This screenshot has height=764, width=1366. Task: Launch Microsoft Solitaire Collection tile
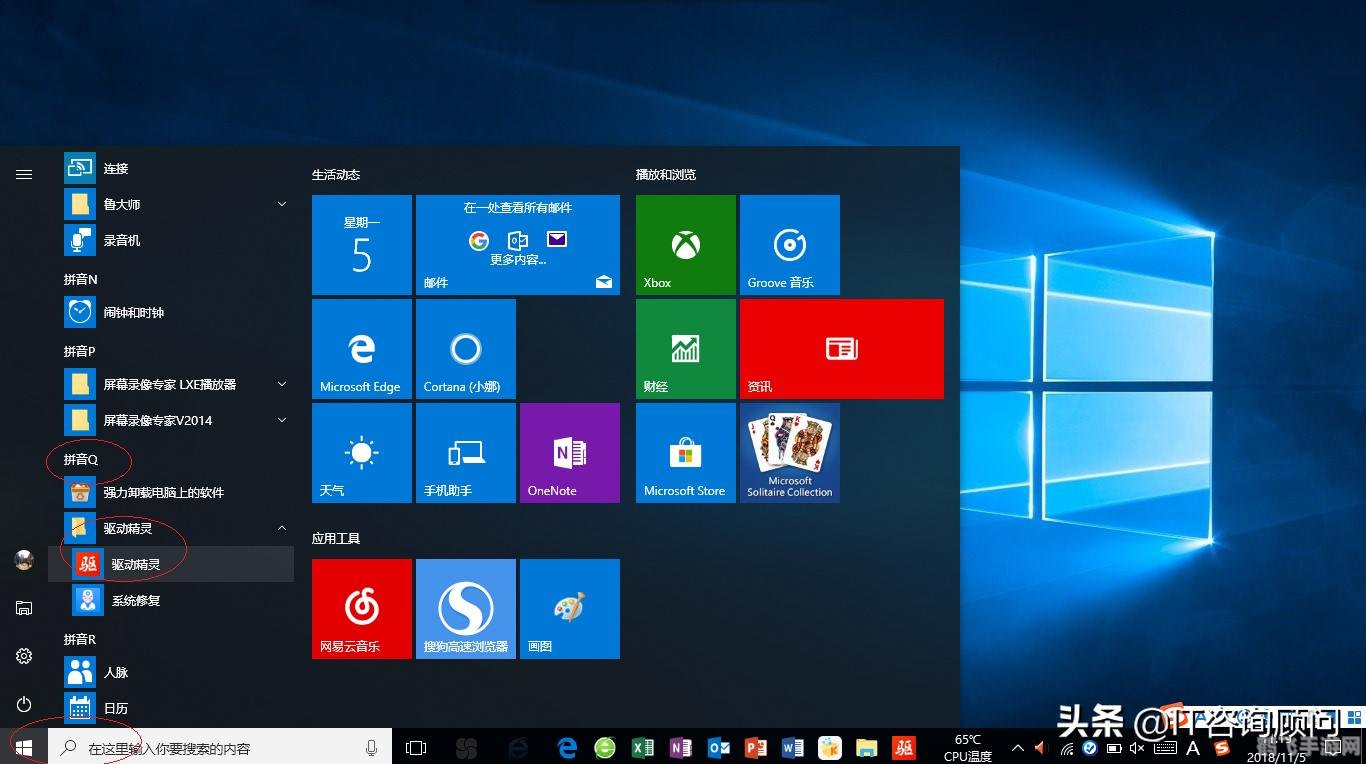click(790, 453)
